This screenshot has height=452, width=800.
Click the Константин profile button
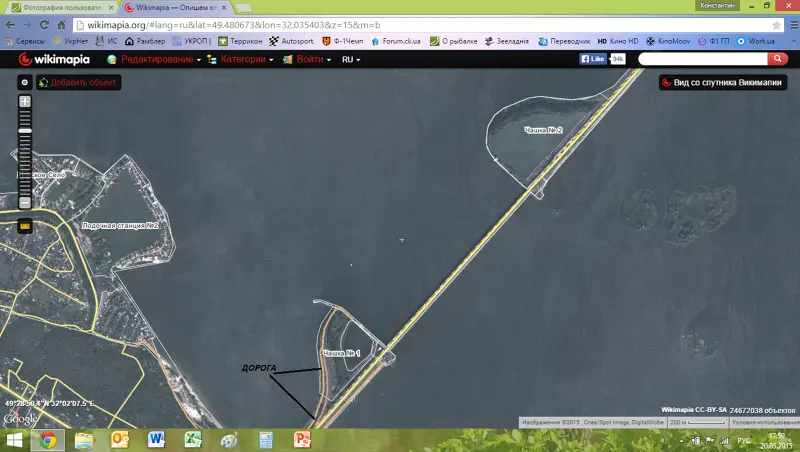point(717,6)
